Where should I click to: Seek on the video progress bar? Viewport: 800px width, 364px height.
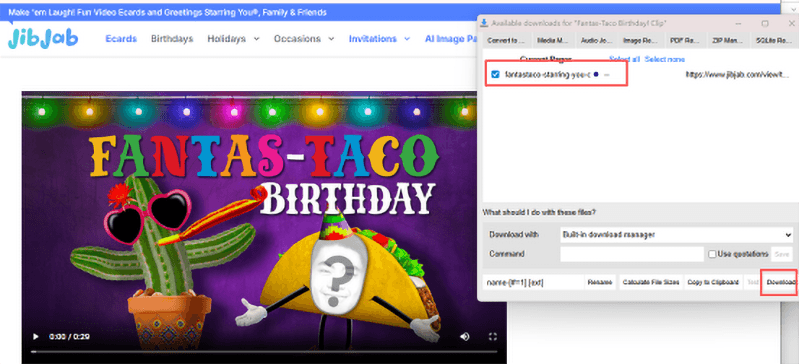point(264,352)
